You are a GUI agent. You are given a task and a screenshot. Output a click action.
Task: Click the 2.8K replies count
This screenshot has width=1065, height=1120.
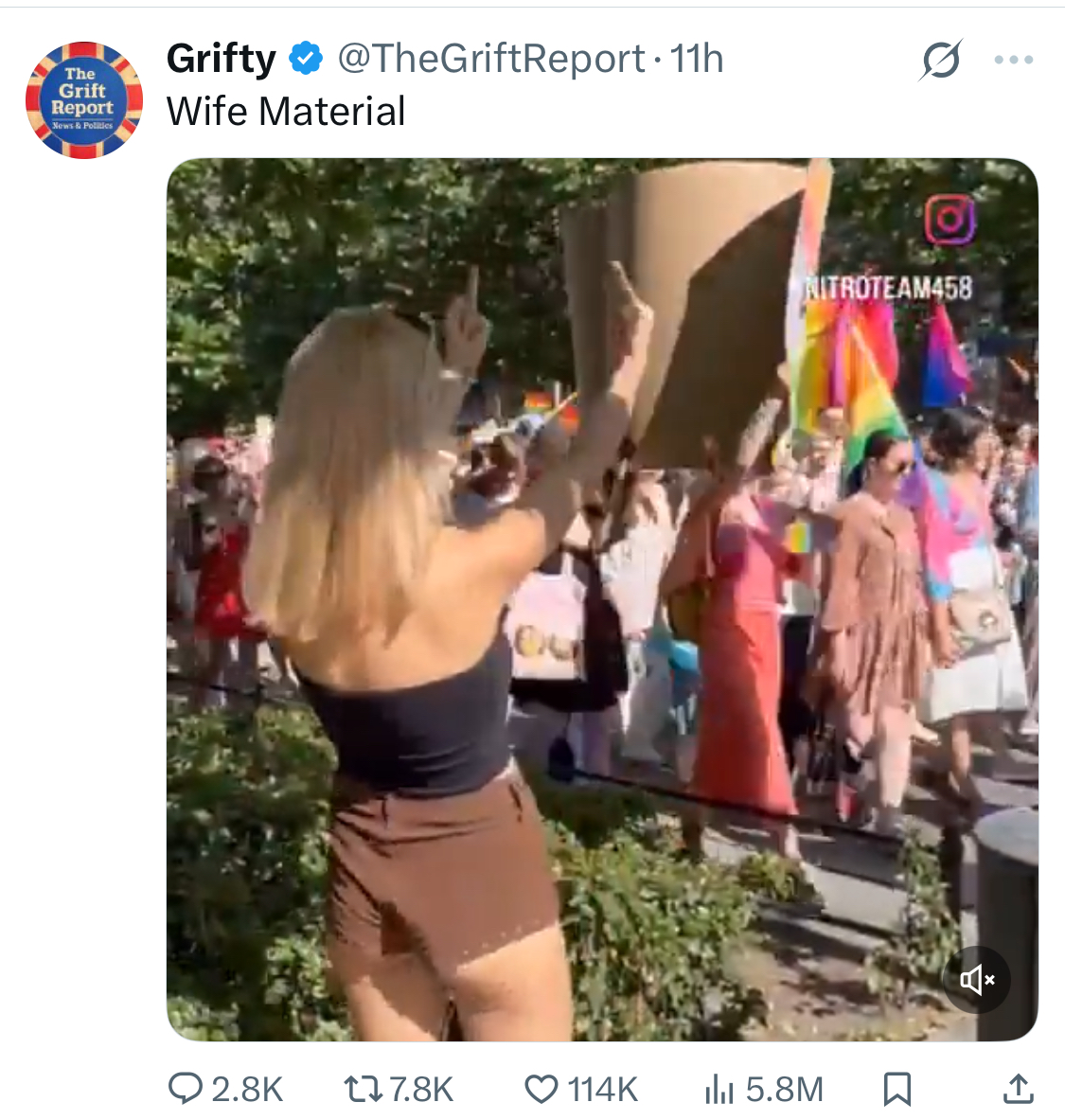click(x=247, y=1090)
